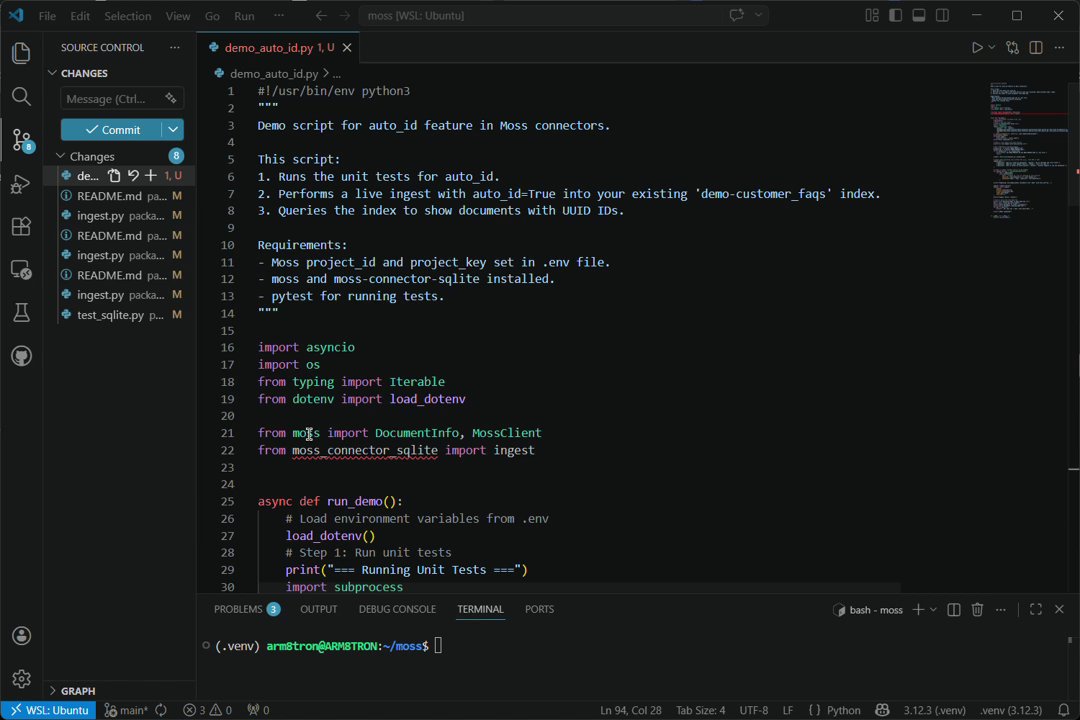Kill terminal with trash icon
This screenshot has width=1080, height=720.
click(x=977, y=609)
